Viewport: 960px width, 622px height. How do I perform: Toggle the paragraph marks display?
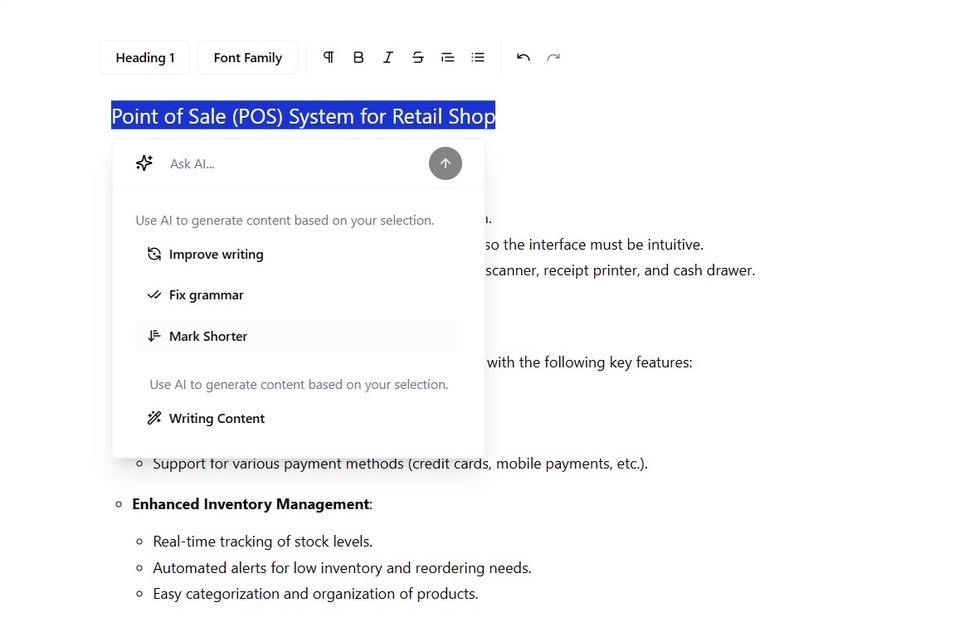point(328,57)
